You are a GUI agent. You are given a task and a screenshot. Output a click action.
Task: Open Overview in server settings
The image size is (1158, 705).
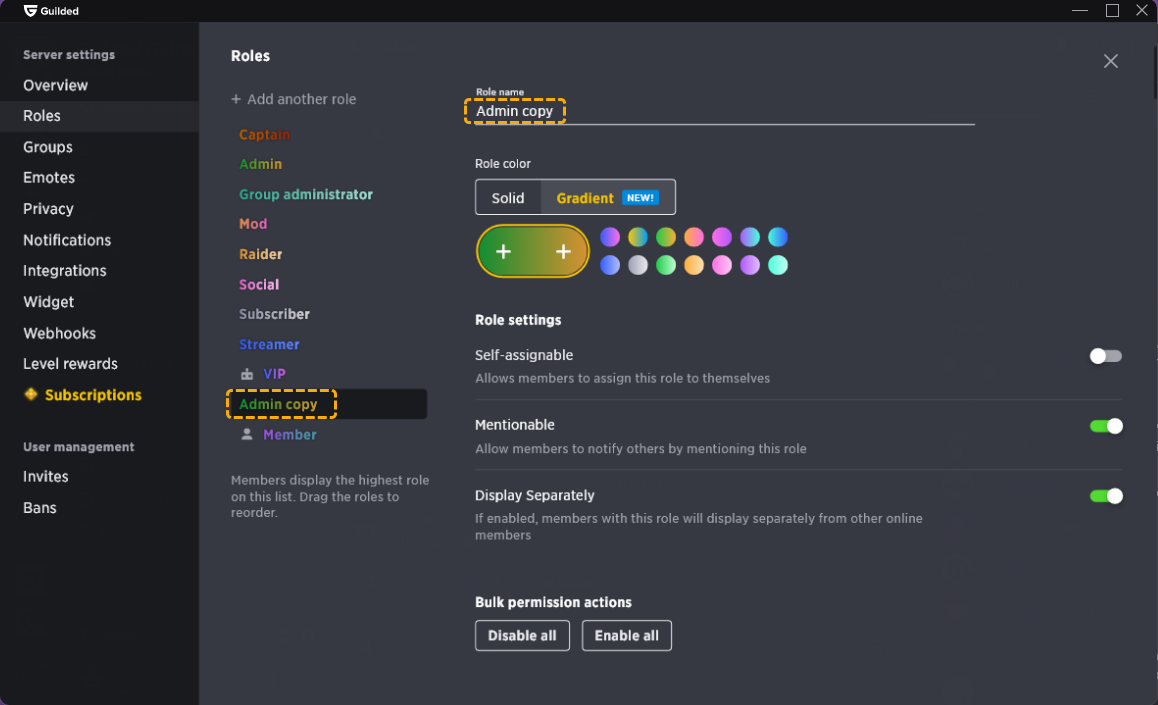click(x=55, y=85)
